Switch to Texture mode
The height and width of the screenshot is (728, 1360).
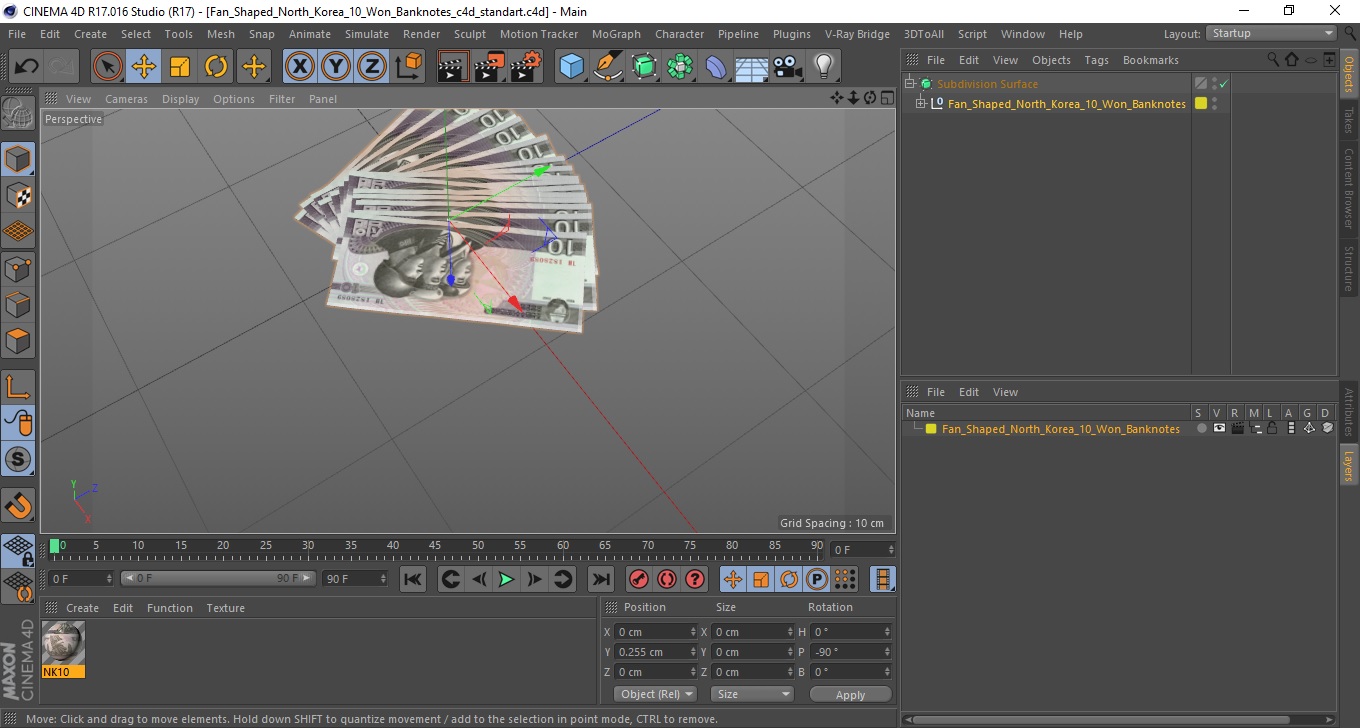pos(18,195)
